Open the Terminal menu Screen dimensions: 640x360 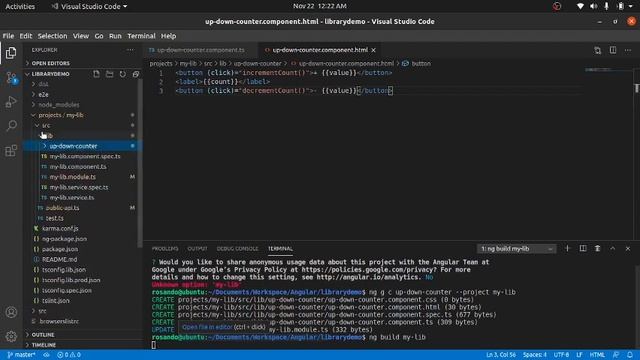pos(141,36)
